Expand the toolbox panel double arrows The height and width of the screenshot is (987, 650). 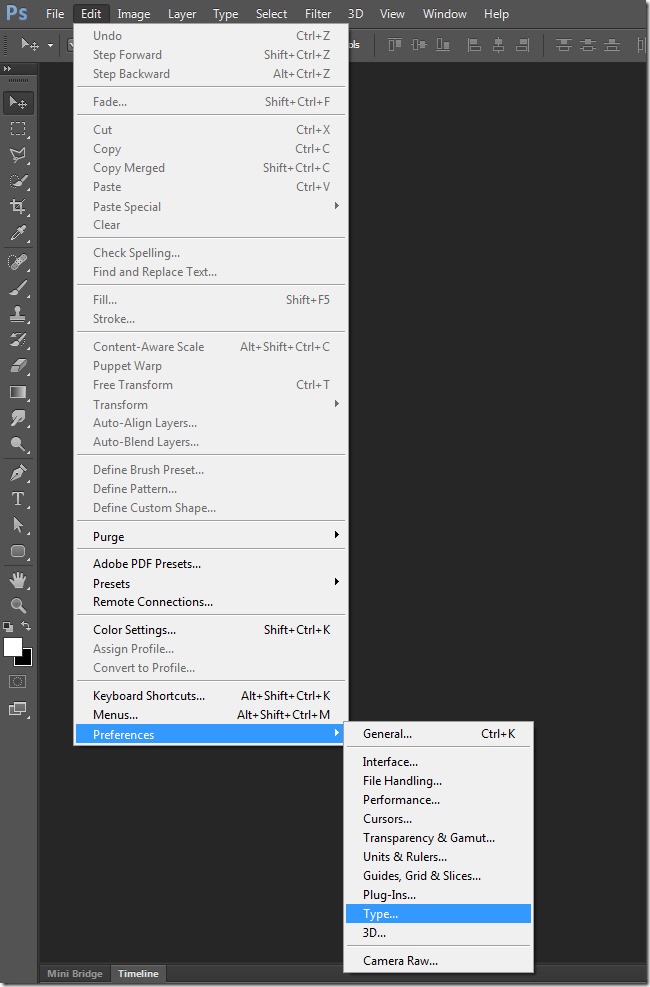pos(7,68)
